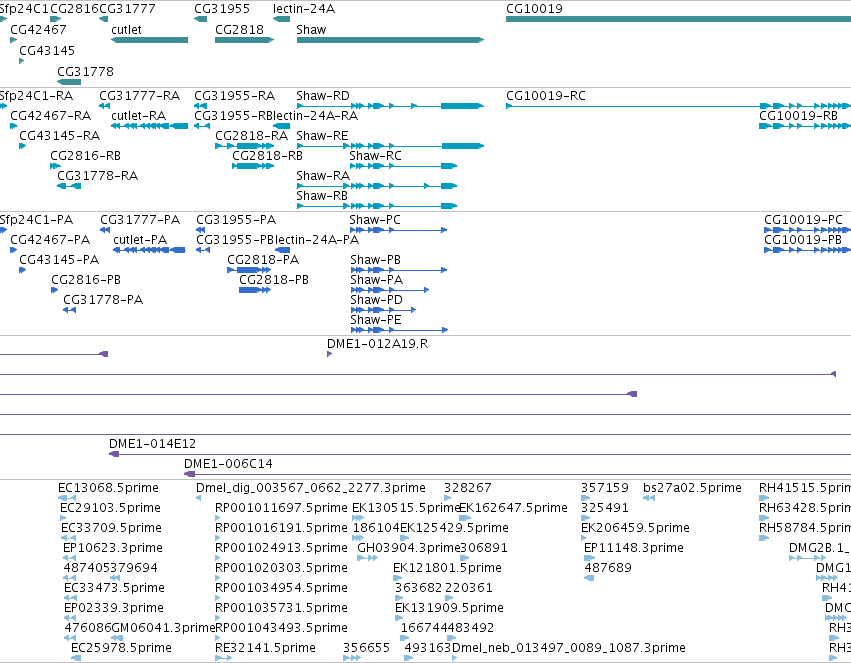Select the CG42467-RA transcript label
The height and width of the screenshot is (663, 851).
point(50,116)
